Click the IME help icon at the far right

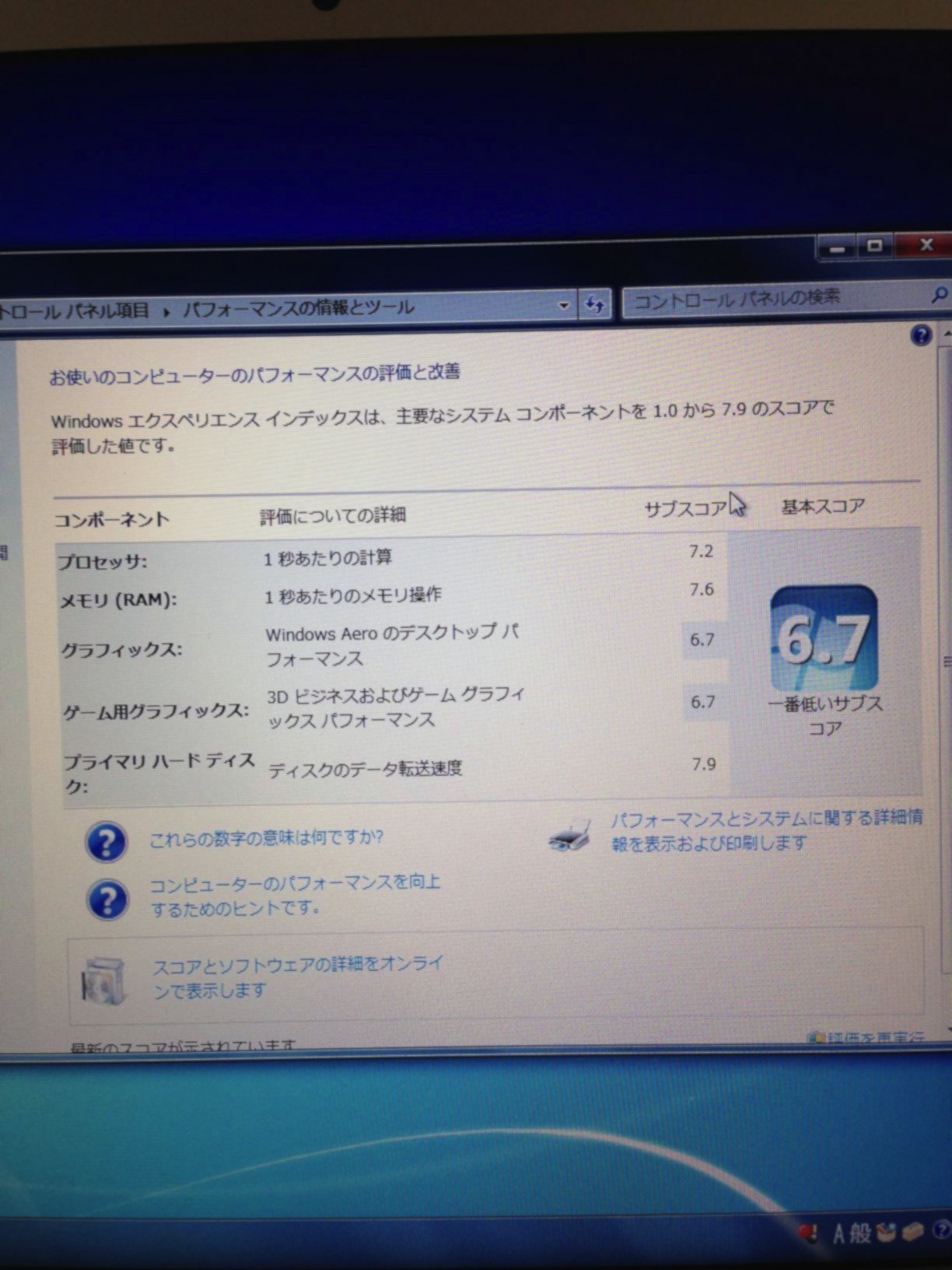pos(943,1230)
